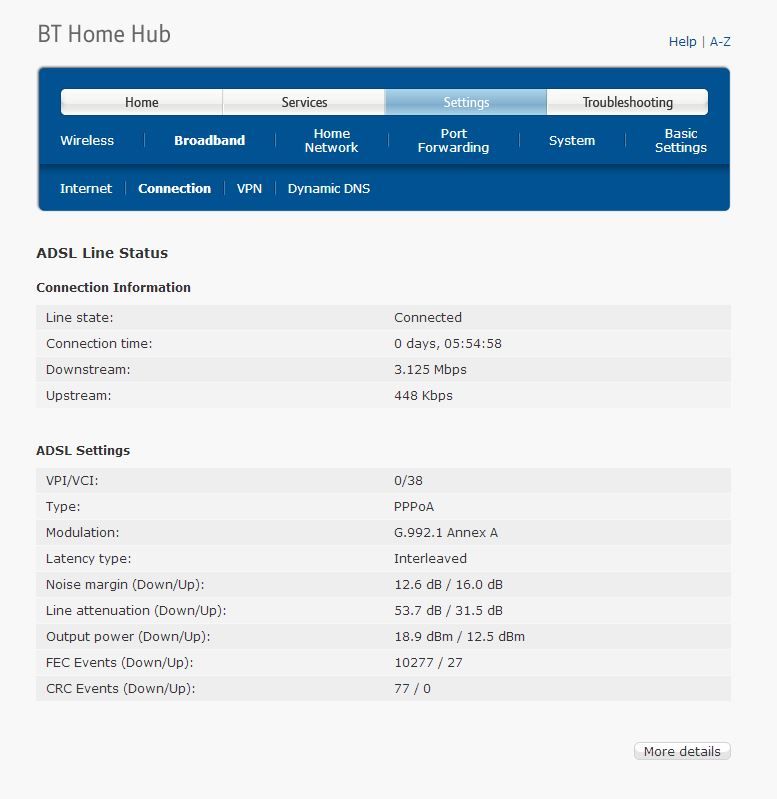Open the System section

572,140
